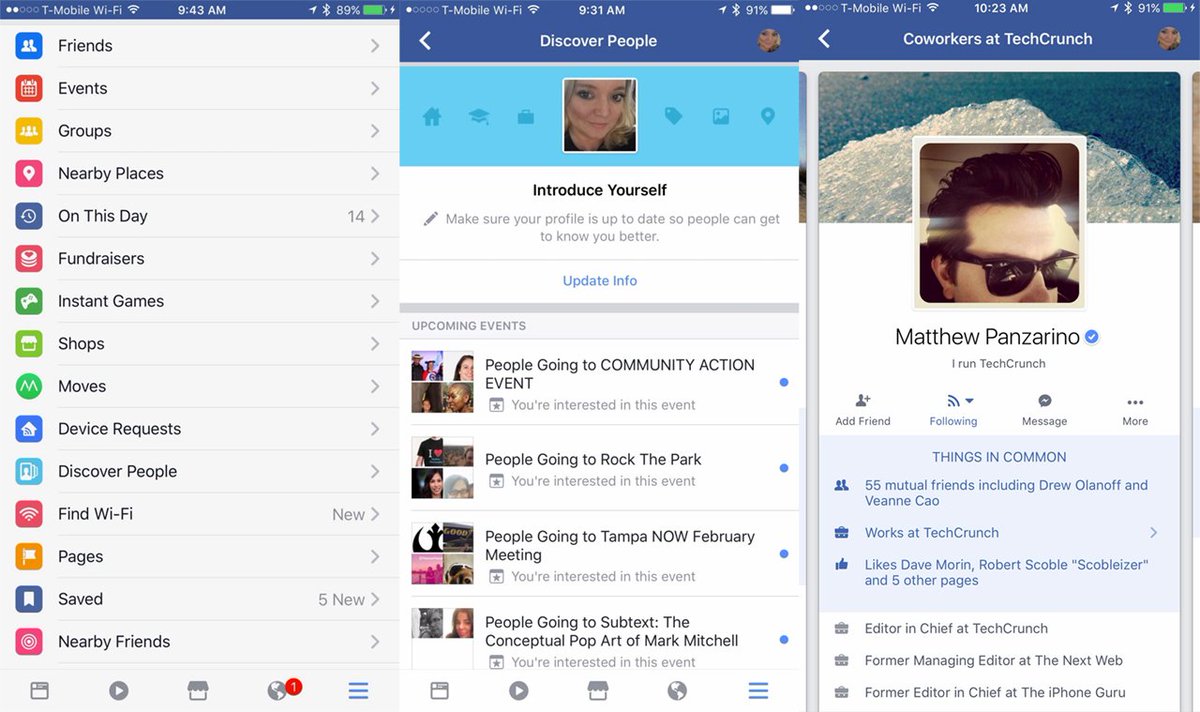Open the Groups icon
Image resolution: width=1200 pixels, height=712 pixels.
point(29,131)
